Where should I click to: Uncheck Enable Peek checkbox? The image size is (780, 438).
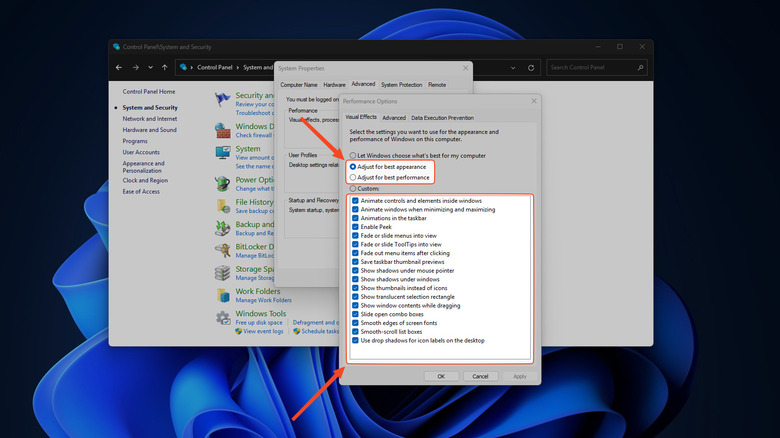click(x=355, y=227)
